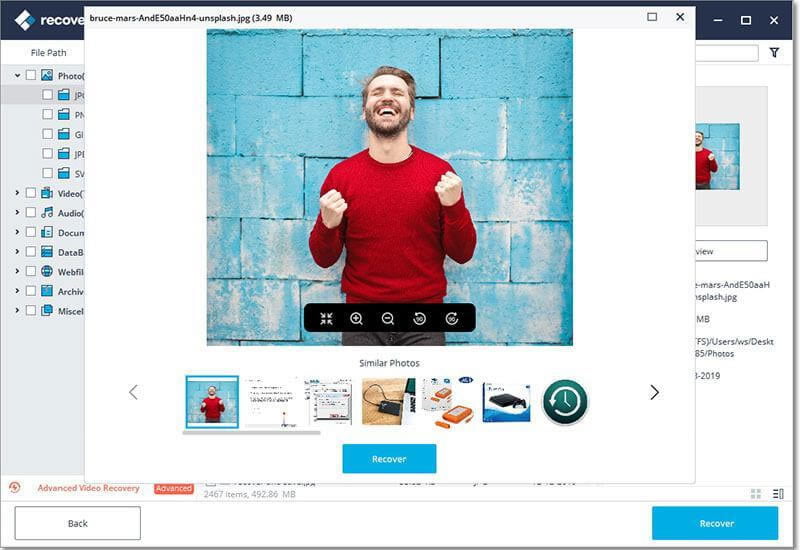Viewport: 800px width, 550px height.
Task: Open Advanced Video Recovery option
Action: (88, 488)
